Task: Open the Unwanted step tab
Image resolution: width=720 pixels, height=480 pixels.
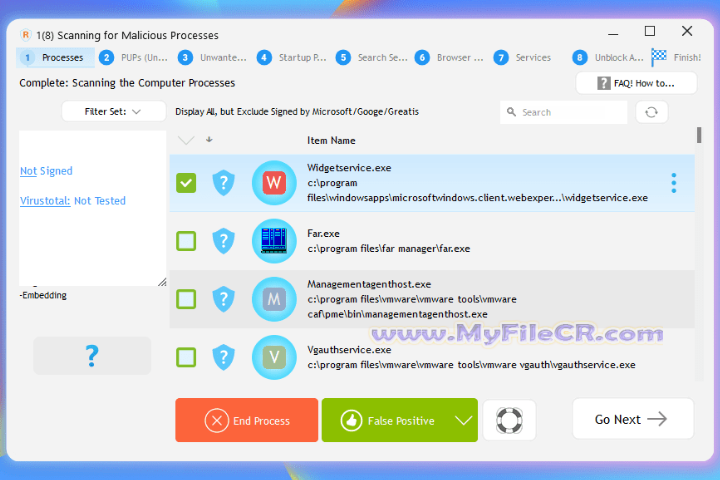Action: (x=213, y=57)
